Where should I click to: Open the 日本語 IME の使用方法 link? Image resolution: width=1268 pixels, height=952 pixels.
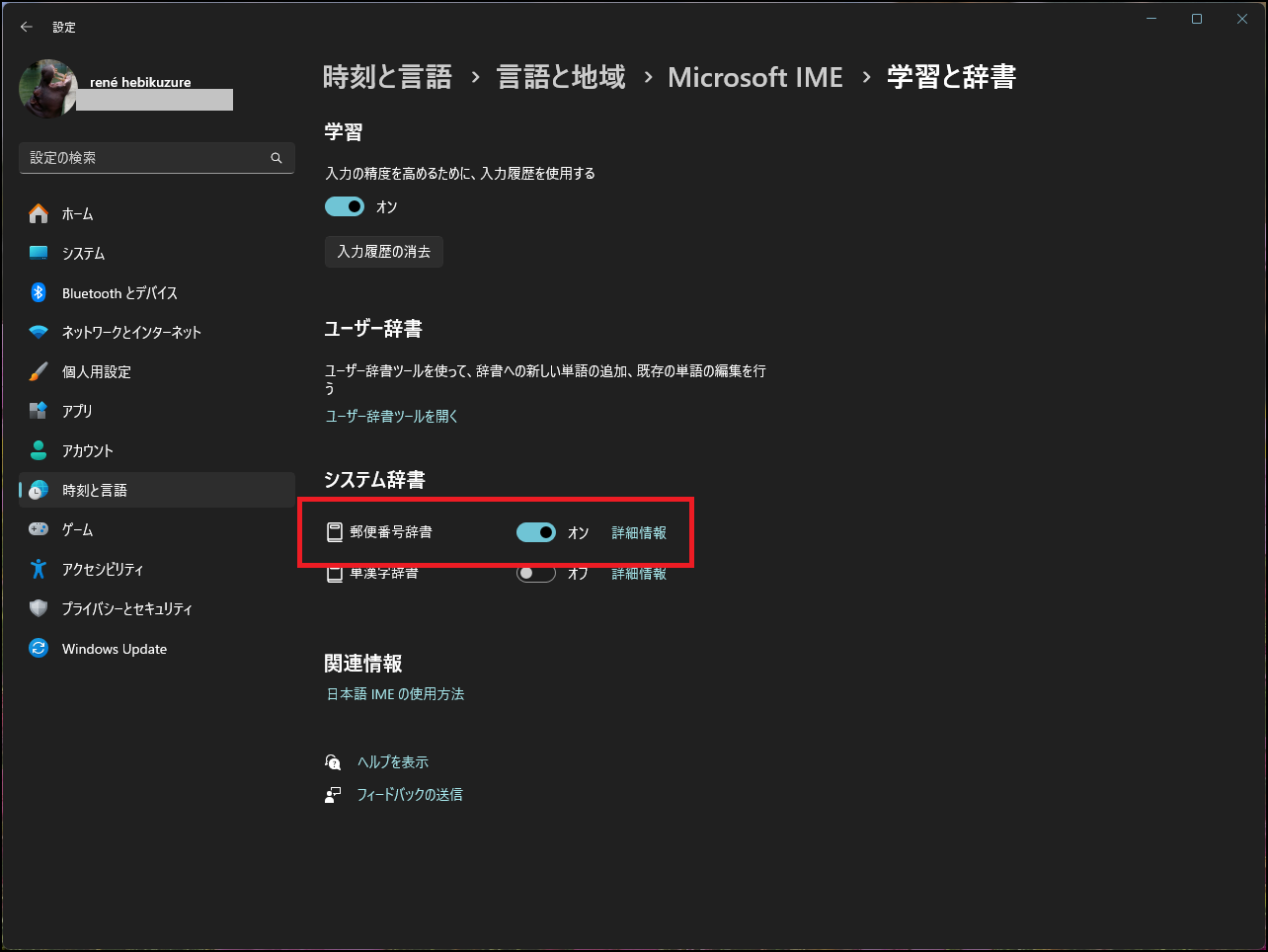pyautogui.click(x=395, y=694)
